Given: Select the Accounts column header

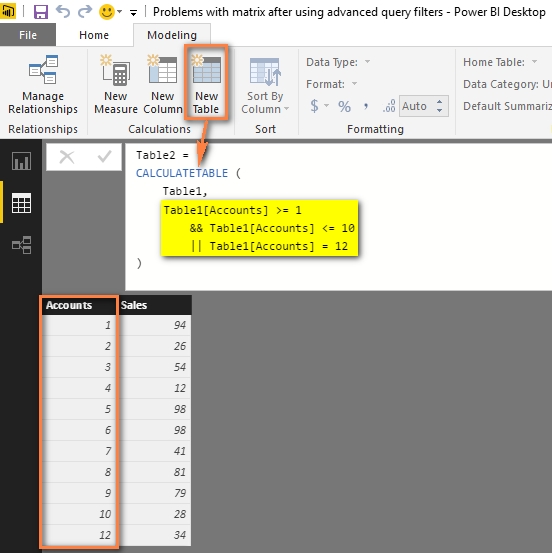Looking at the screenshot, I should click(79, 305).
